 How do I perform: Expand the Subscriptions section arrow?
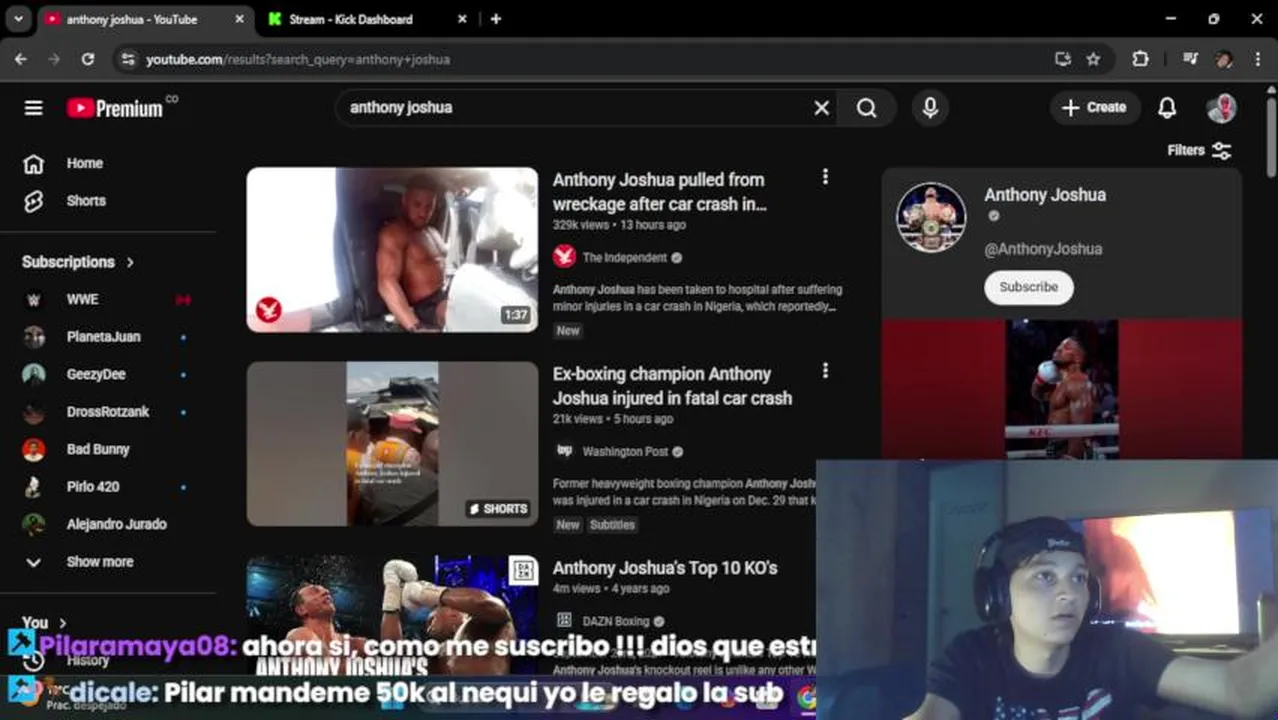[130, 262]
